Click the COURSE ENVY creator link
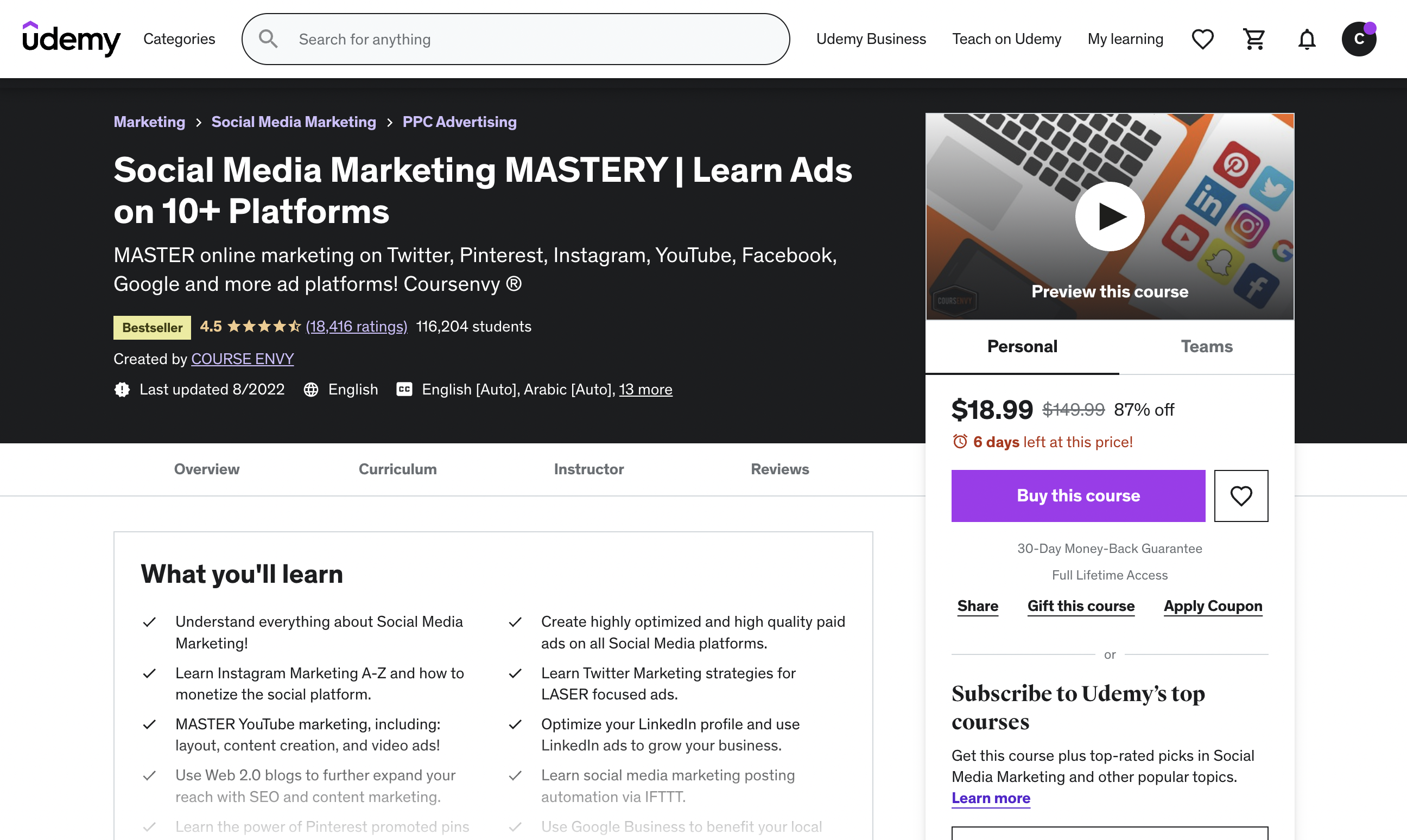 point(242,358)
